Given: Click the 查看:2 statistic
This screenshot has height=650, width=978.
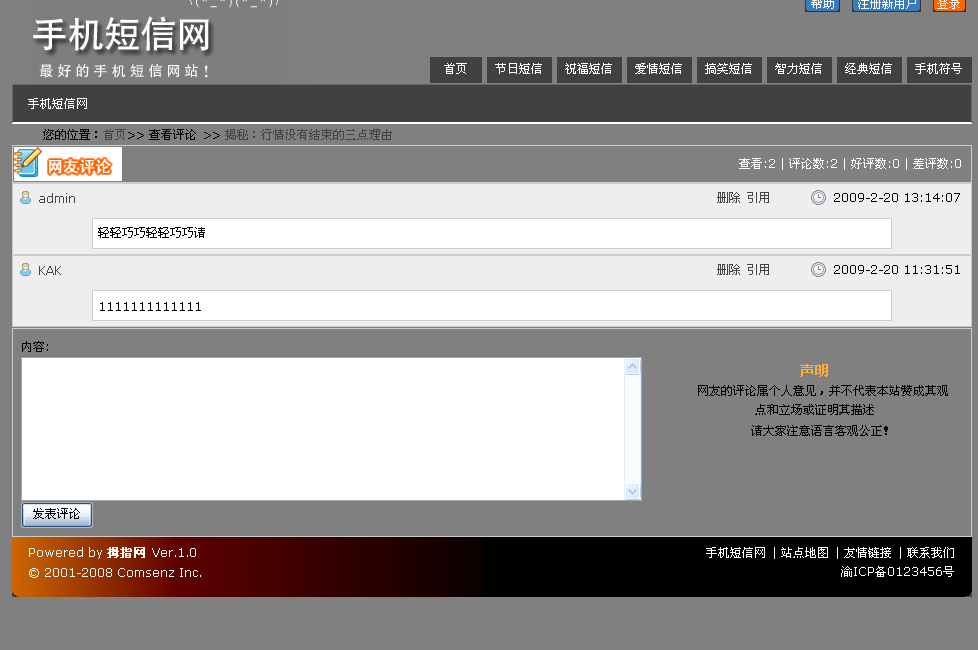Looking at the screenshot, I should pos(757,163).
